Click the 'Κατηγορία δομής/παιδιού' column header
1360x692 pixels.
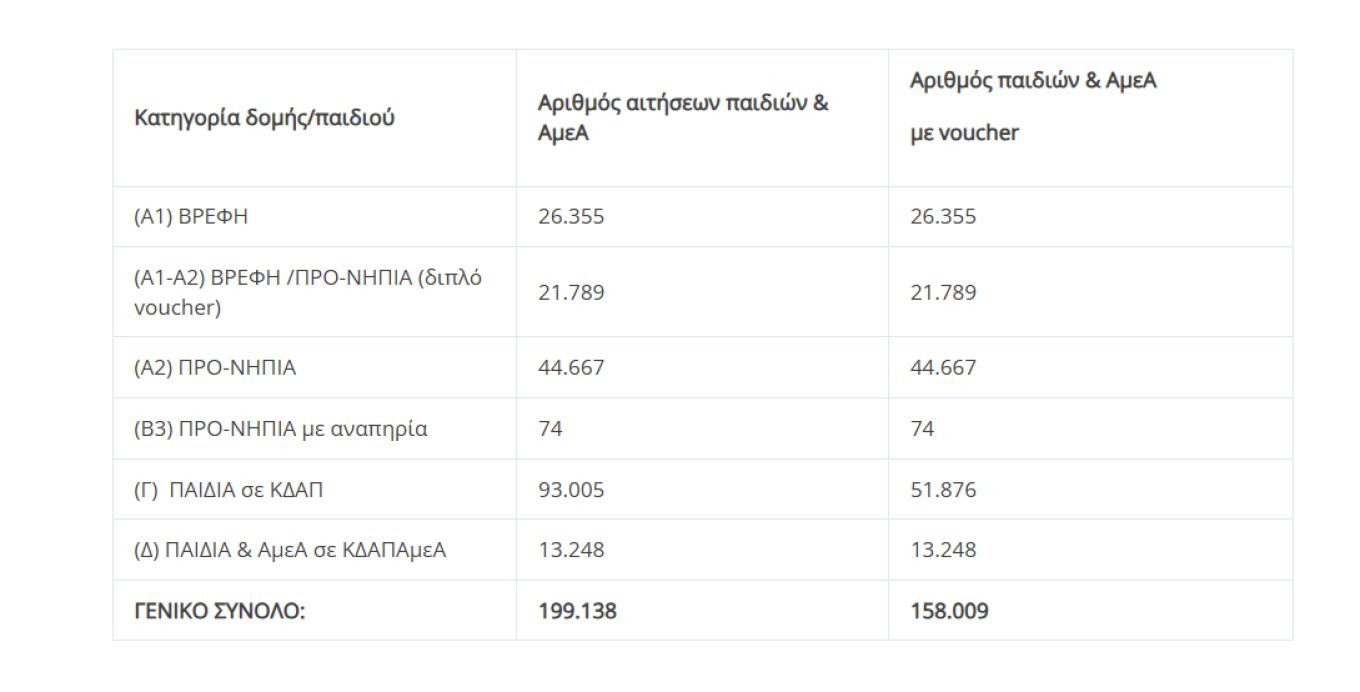tap(264, 118)
